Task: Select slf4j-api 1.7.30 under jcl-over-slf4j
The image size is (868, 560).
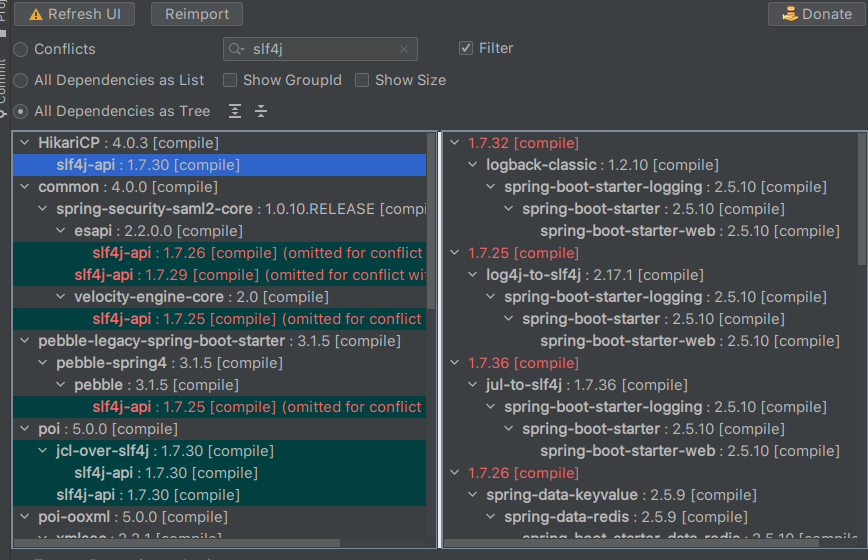Action: [220, 473]
